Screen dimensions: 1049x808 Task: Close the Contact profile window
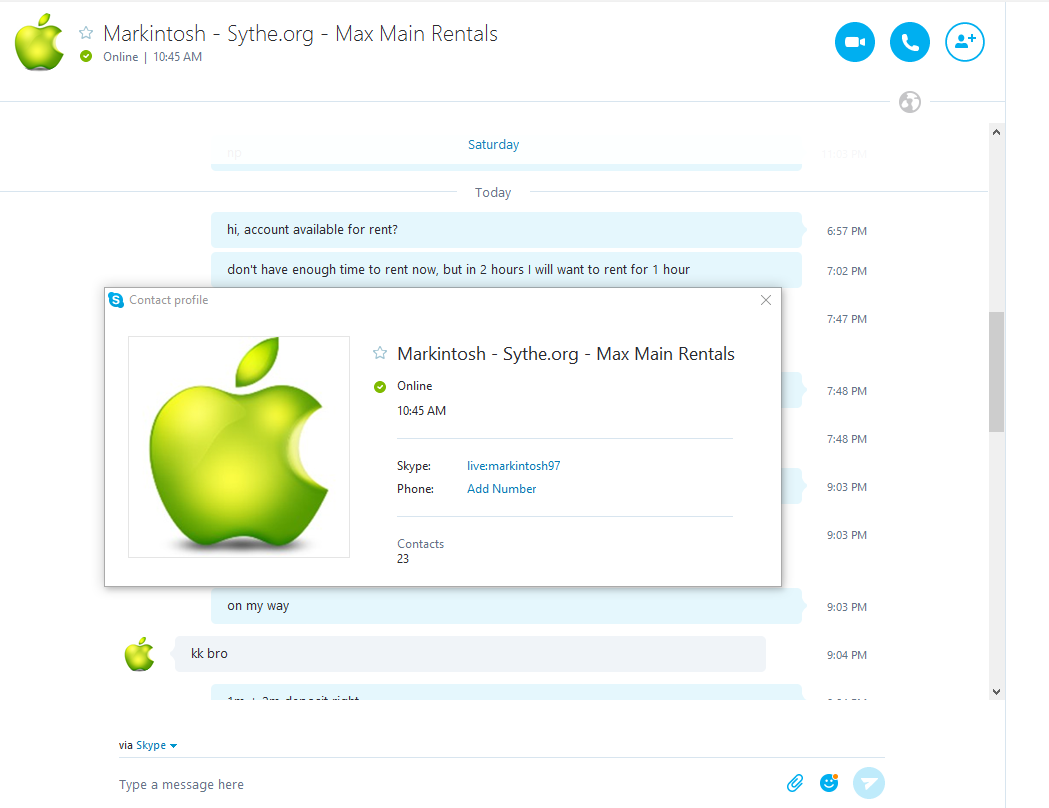coord(766,300)
